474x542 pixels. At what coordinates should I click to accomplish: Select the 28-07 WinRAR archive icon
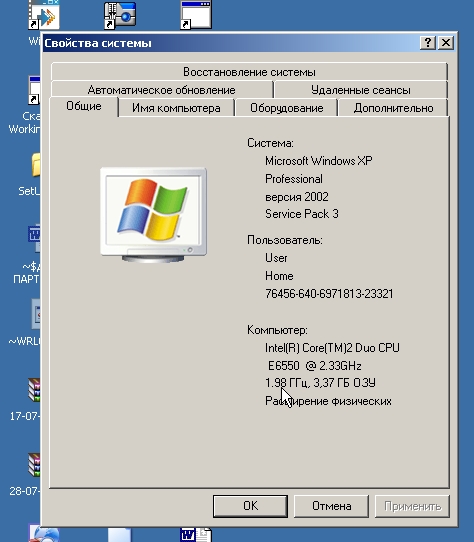point(34,465)
